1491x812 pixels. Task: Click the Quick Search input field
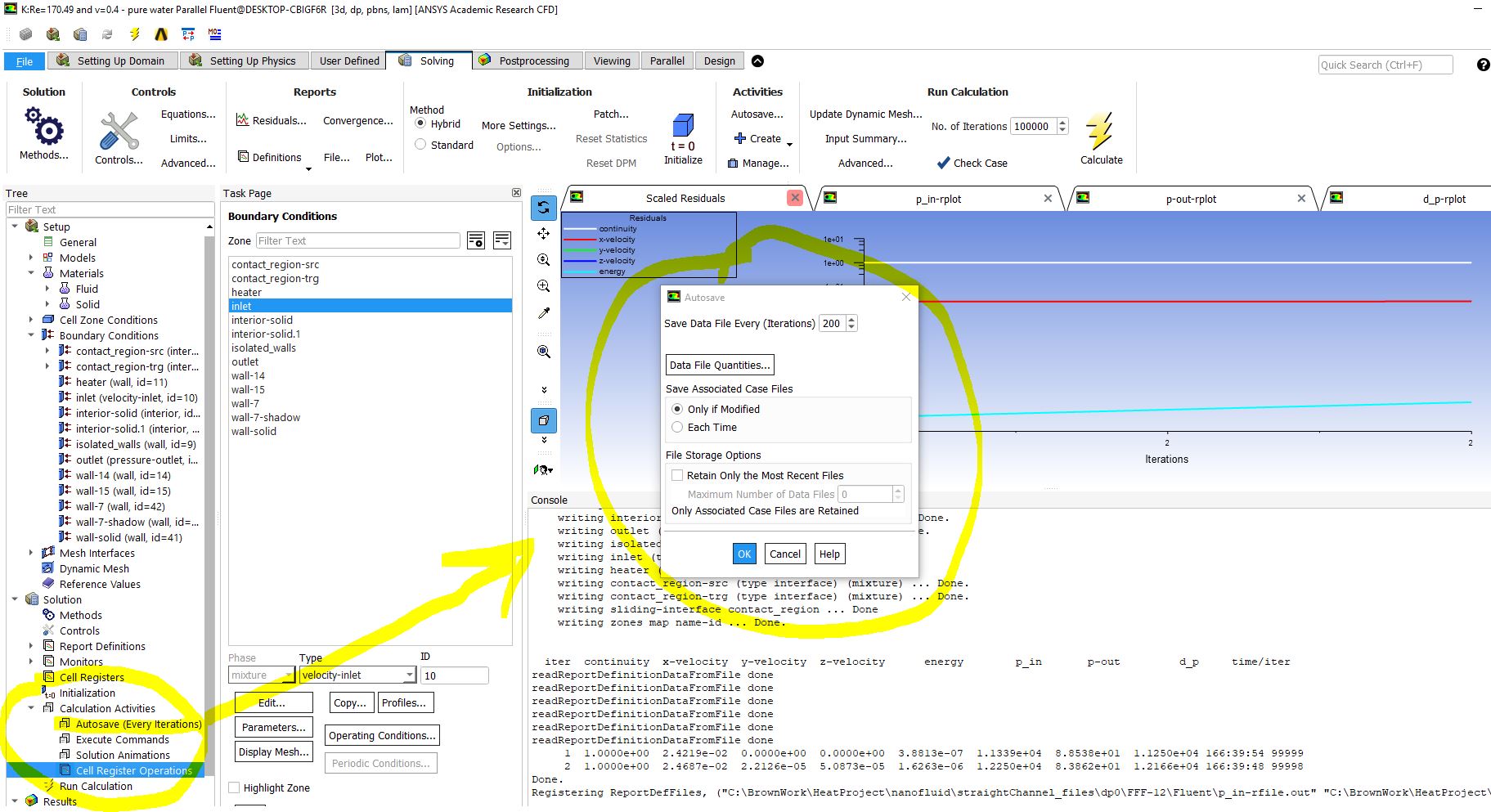(1385, 65)
